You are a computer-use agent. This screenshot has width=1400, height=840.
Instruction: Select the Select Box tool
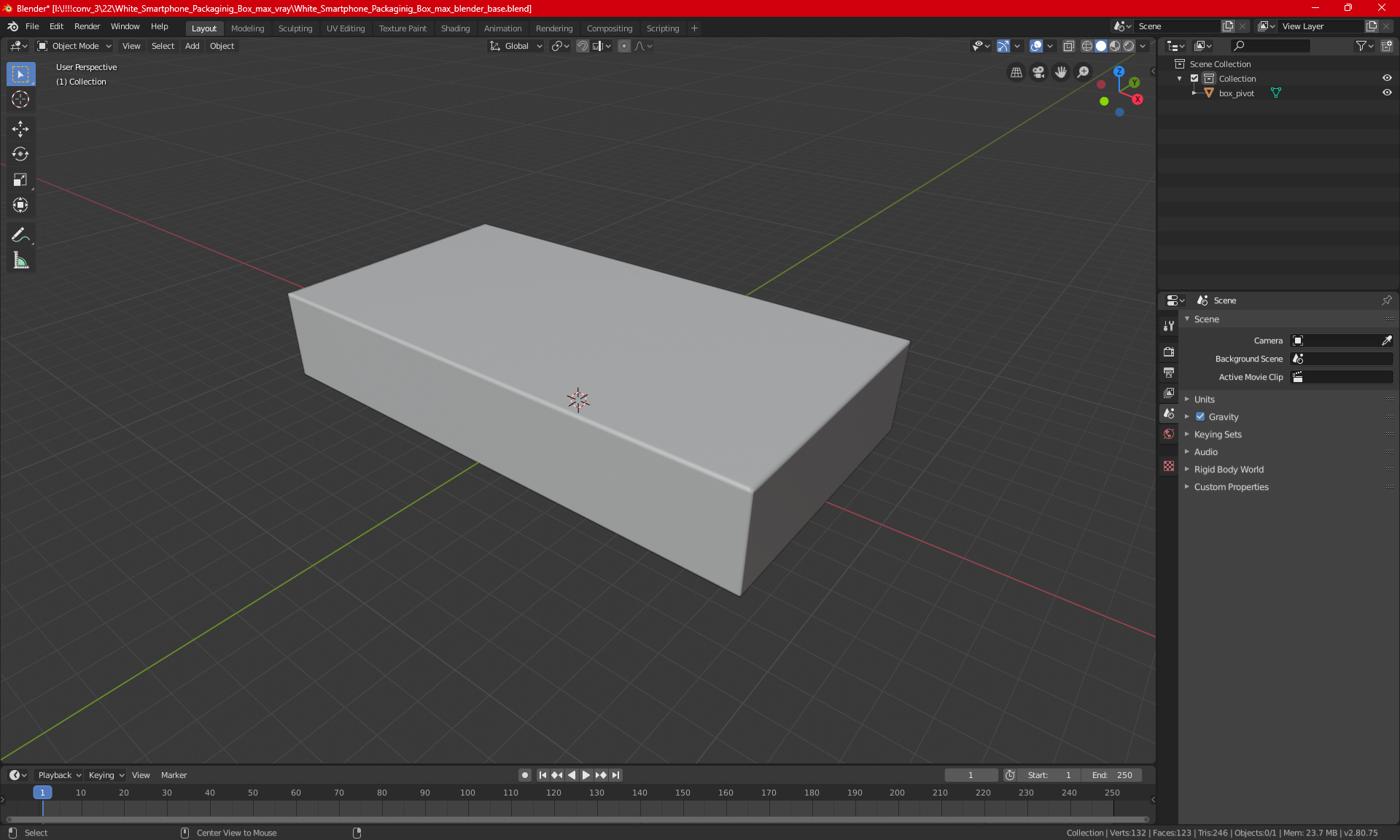pyautogui.click(x=20, y=74)
